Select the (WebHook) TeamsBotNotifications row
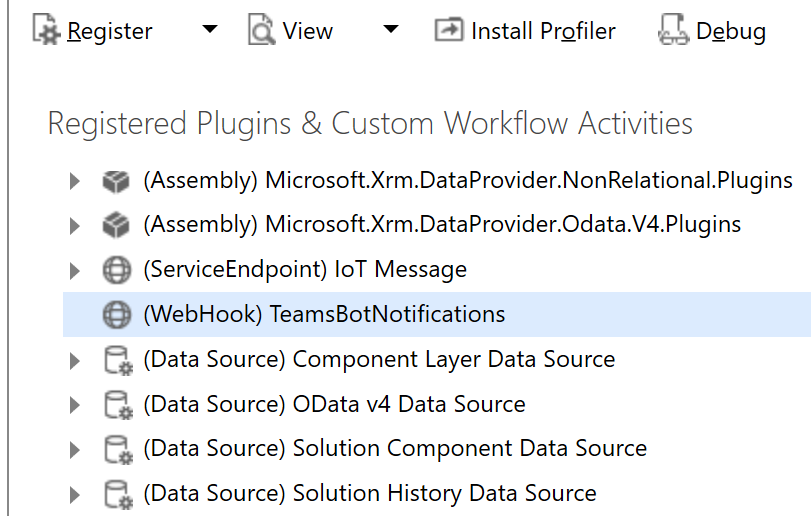The width and height of the screenshot is (811, 516). [324, 315]
